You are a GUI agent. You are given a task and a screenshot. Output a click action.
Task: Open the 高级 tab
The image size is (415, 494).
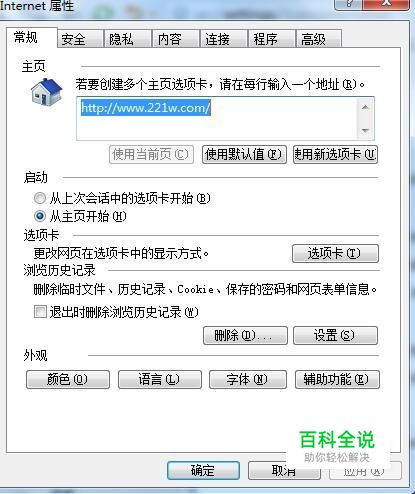pos(319,39)
